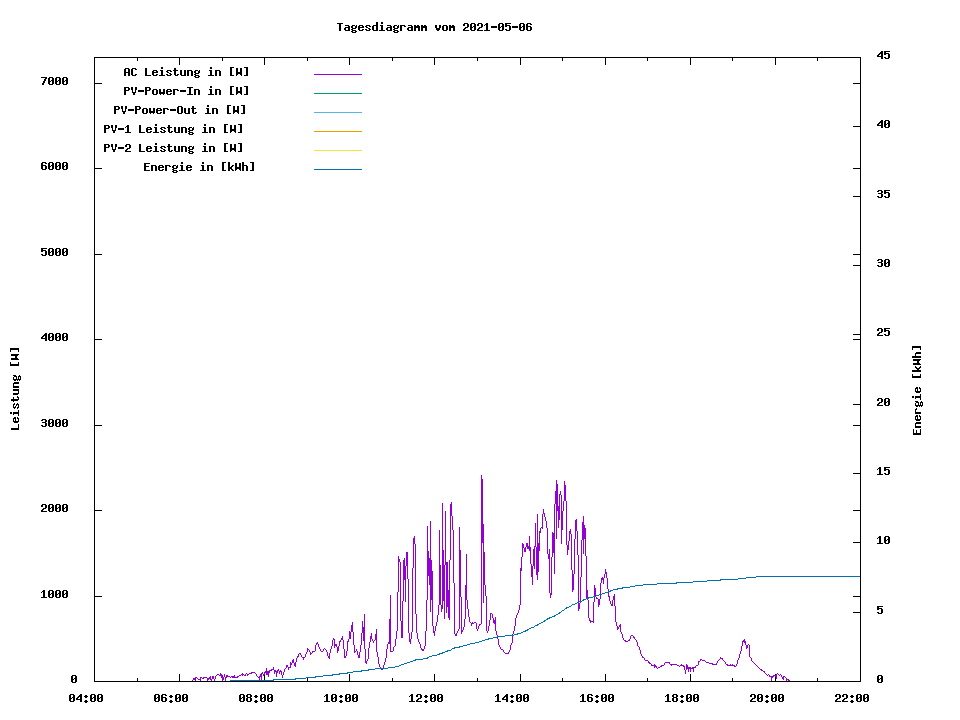Click the purple AC Leistung legend line
This screenshot has width=960, height=720.
coord(337,74)
